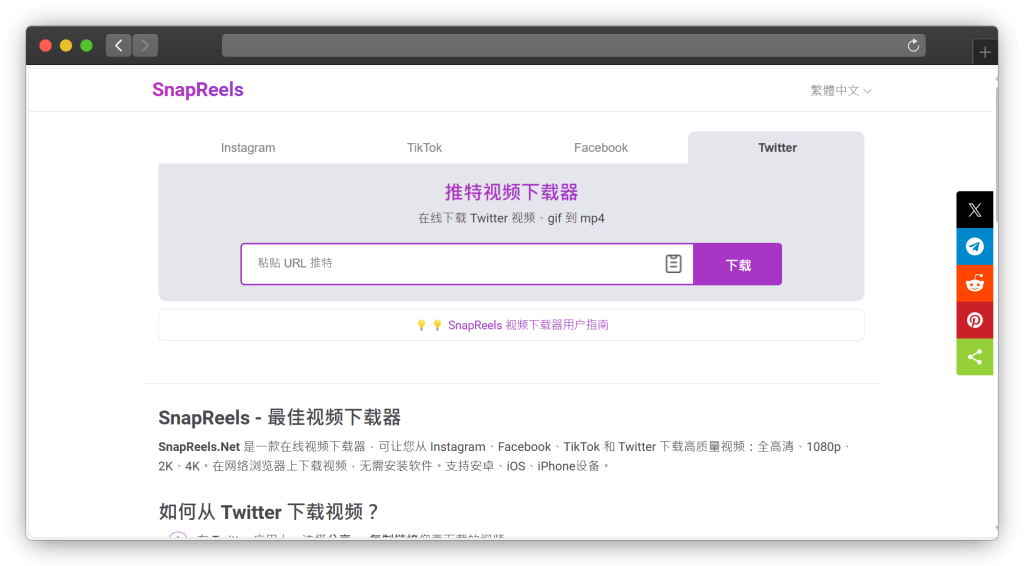Screen dimensions: 1024x566
Task: Click the browser forward arrow
Action: point(145,45)
